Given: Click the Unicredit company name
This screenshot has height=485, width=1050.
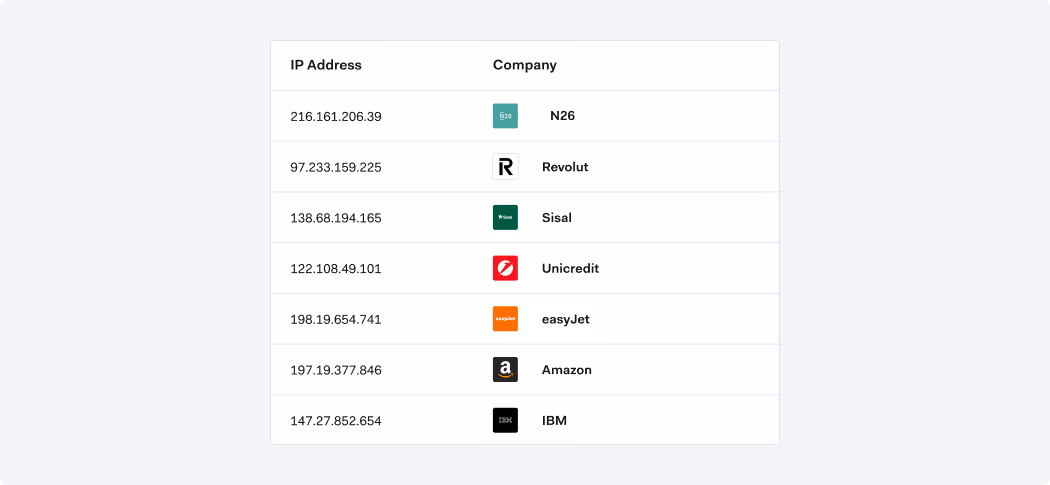Looking at the screenshot, I should pos(571,269).
